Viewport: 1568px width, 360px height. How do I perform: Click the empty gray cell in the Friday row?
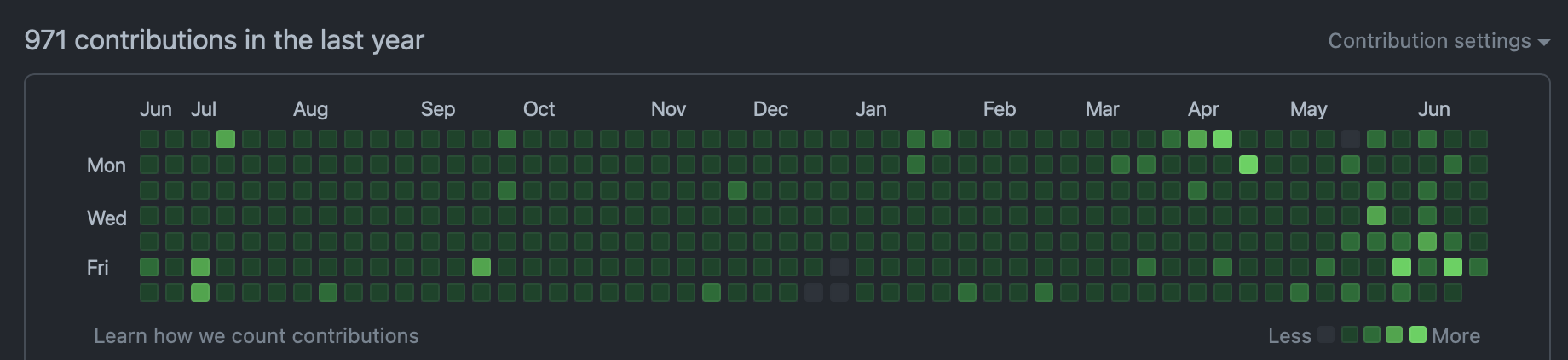(x=839, y=267)
